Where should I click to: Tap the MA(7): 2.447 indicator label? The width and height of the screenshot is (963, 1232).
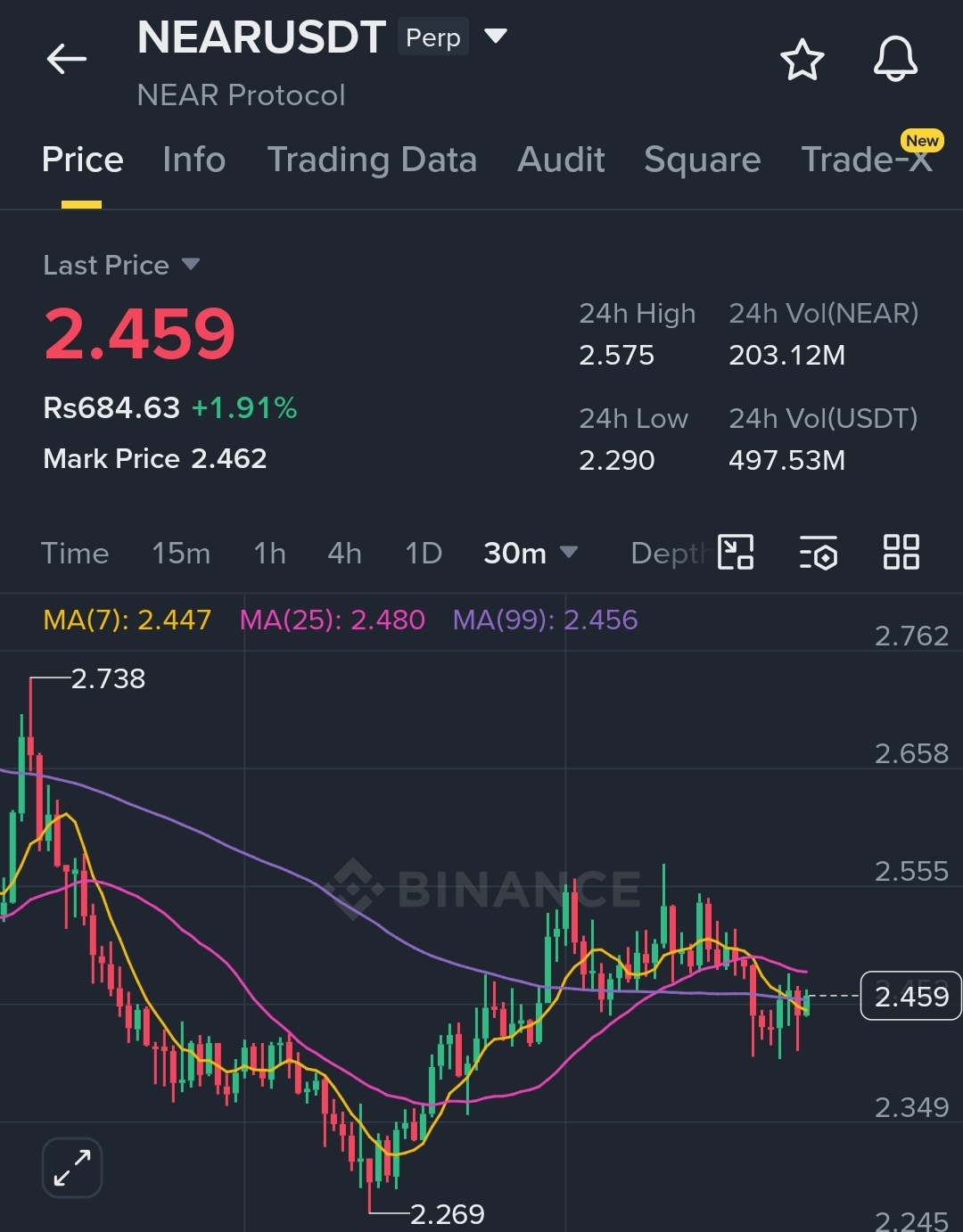pos(127,620)
